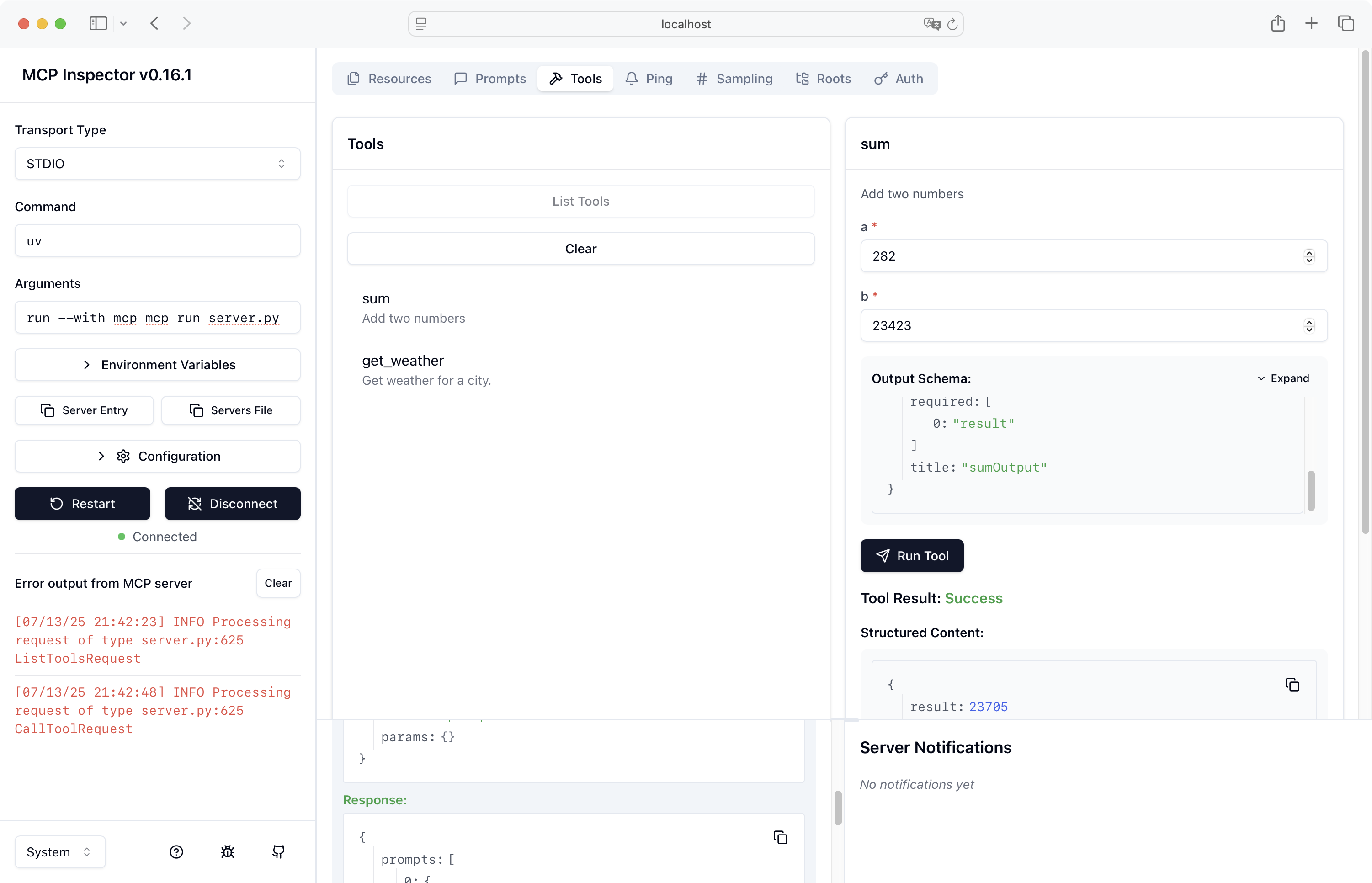Toggle the Safari sidebar icon
This screenshot has width=1372, height=883.
(98, 23)
